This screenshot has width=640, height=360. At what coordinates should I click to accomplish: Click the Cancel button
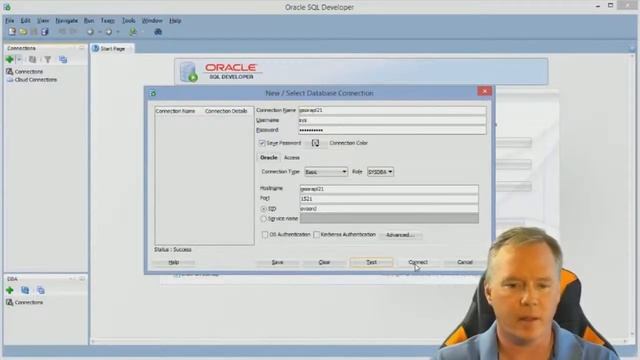(x=465, y=262)
